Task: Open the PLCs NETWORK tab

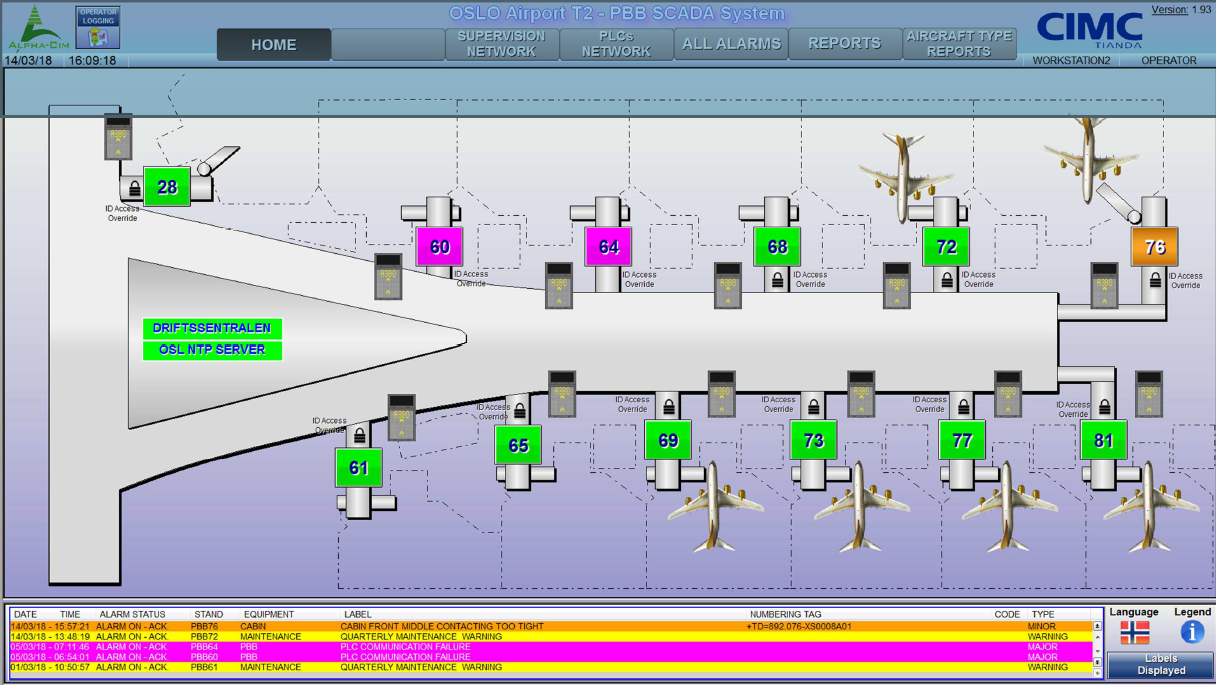Action: click(616, 44)
